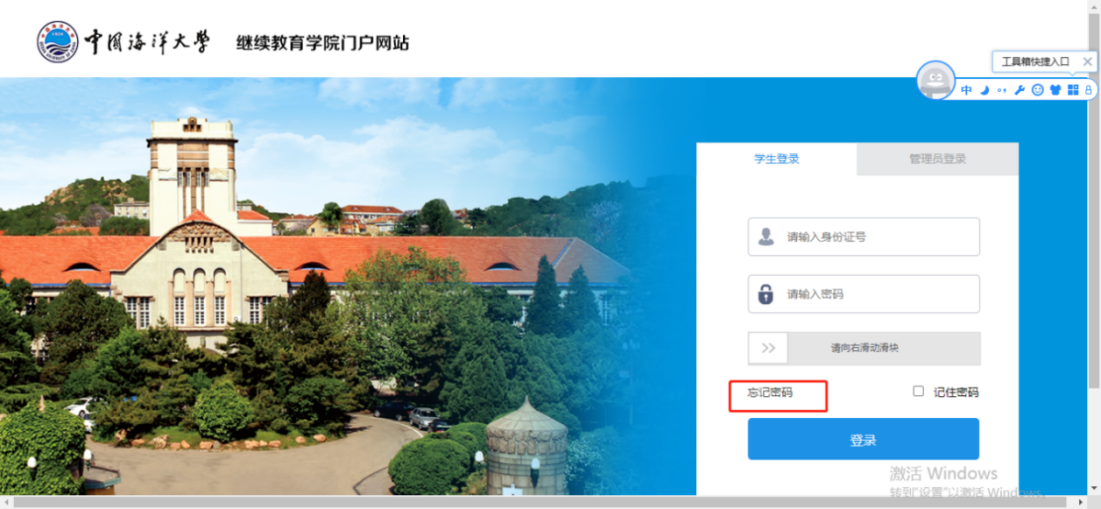Viewport: 1101px width, 509px height.
Task: Switch to the 管理员登录 tab
Action: 937,159
